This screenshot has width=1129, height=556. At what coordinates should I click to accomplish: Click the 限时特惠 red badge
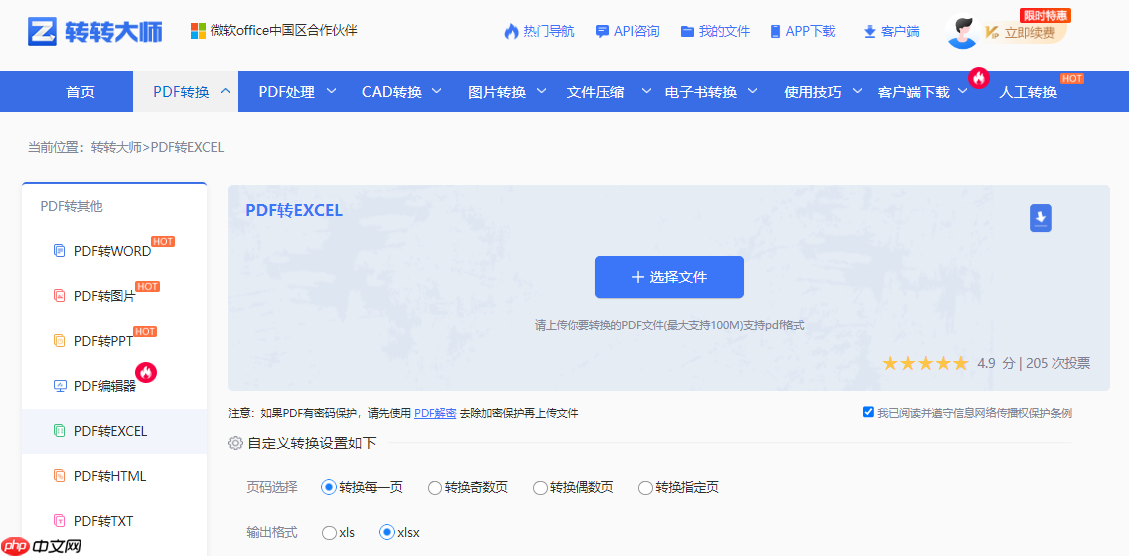pyautogui.click(x=1044, y=15)
